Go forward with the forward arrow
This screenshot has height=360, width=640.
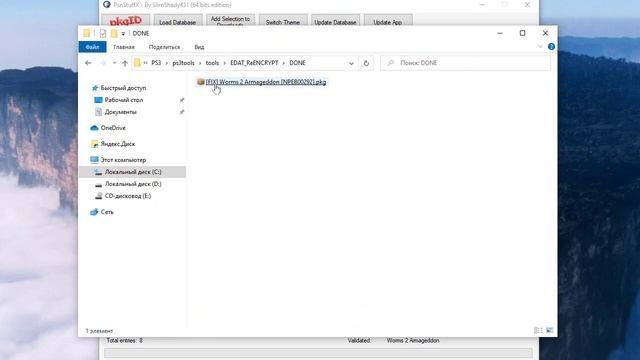click(x=103, y=63)
